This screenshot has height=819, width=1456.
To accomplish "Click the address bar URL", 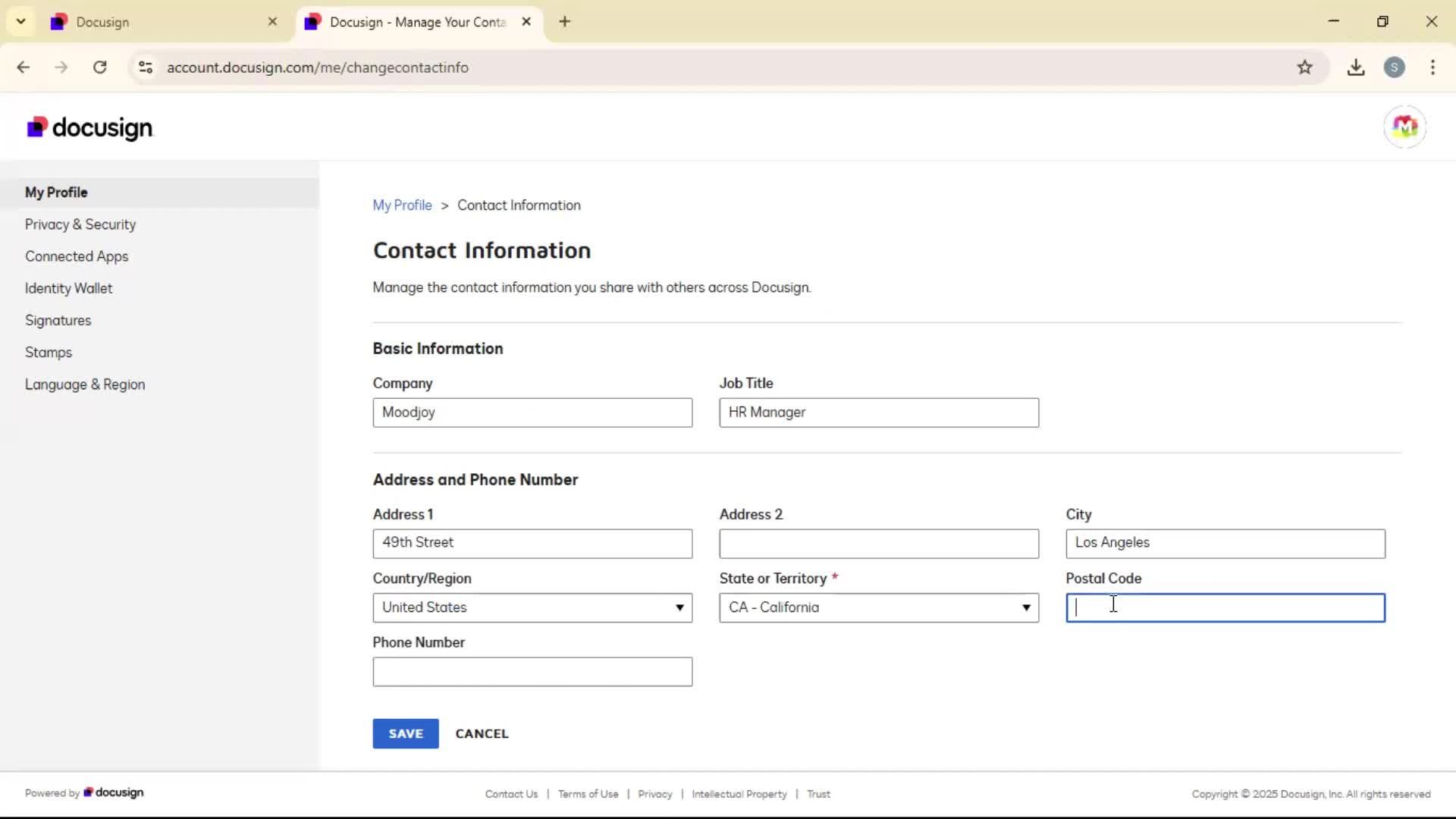I will pos(318,67).
